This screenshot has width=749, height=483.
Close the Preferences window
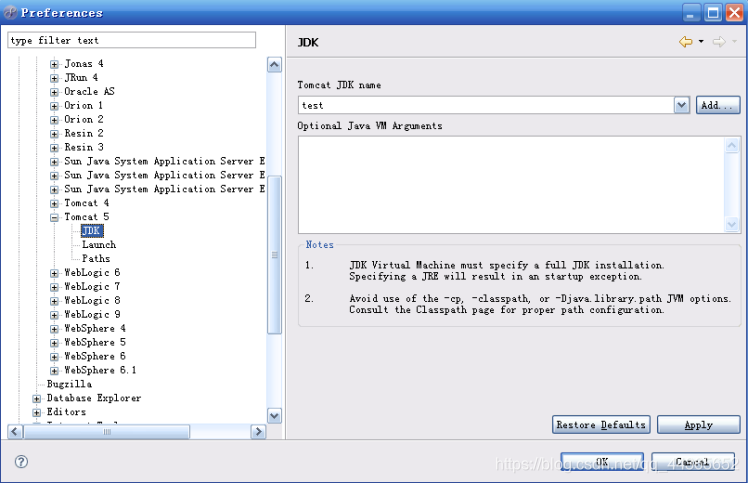(735, 13)
